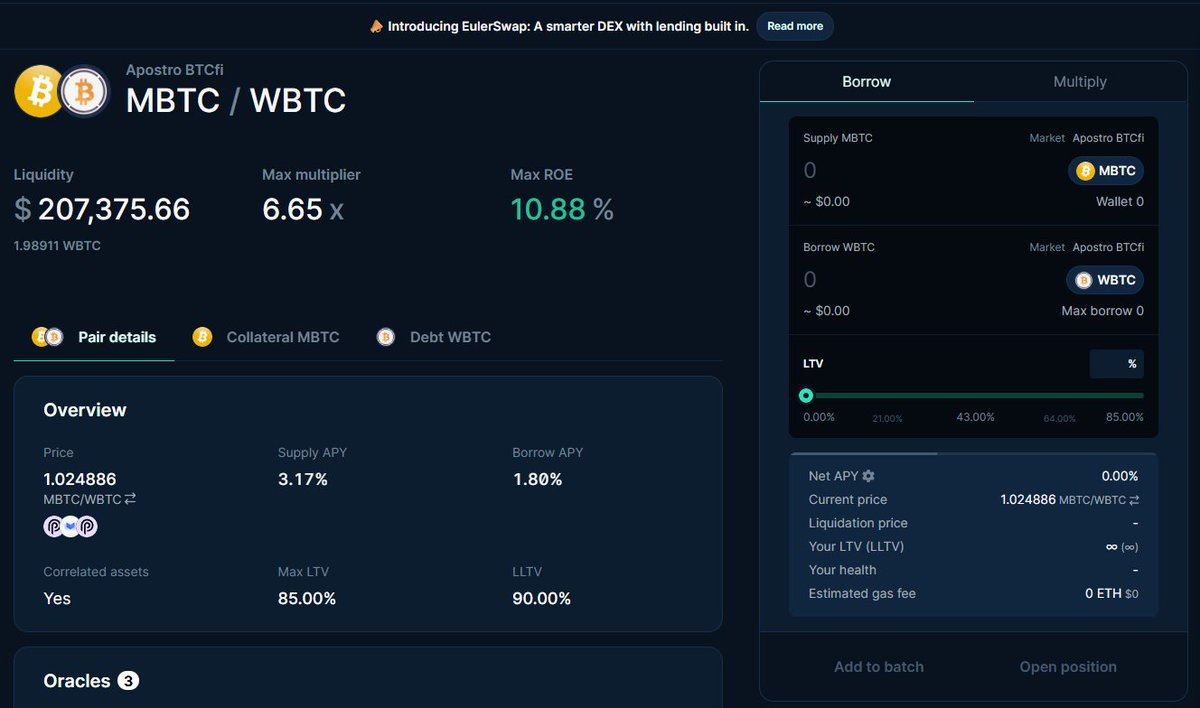
Task: Switch to the Collateral MBTC tab
Action: 266,337
